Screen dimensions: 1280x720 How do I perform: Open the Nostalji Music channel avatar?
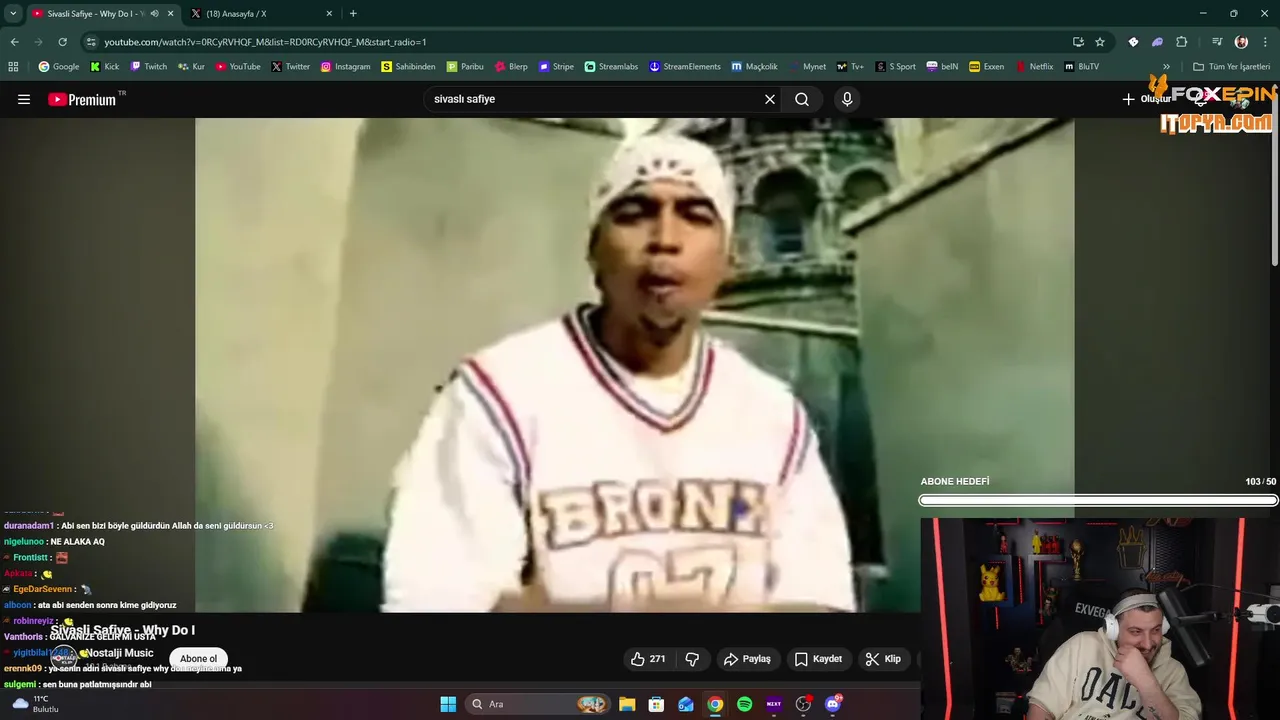63,657
